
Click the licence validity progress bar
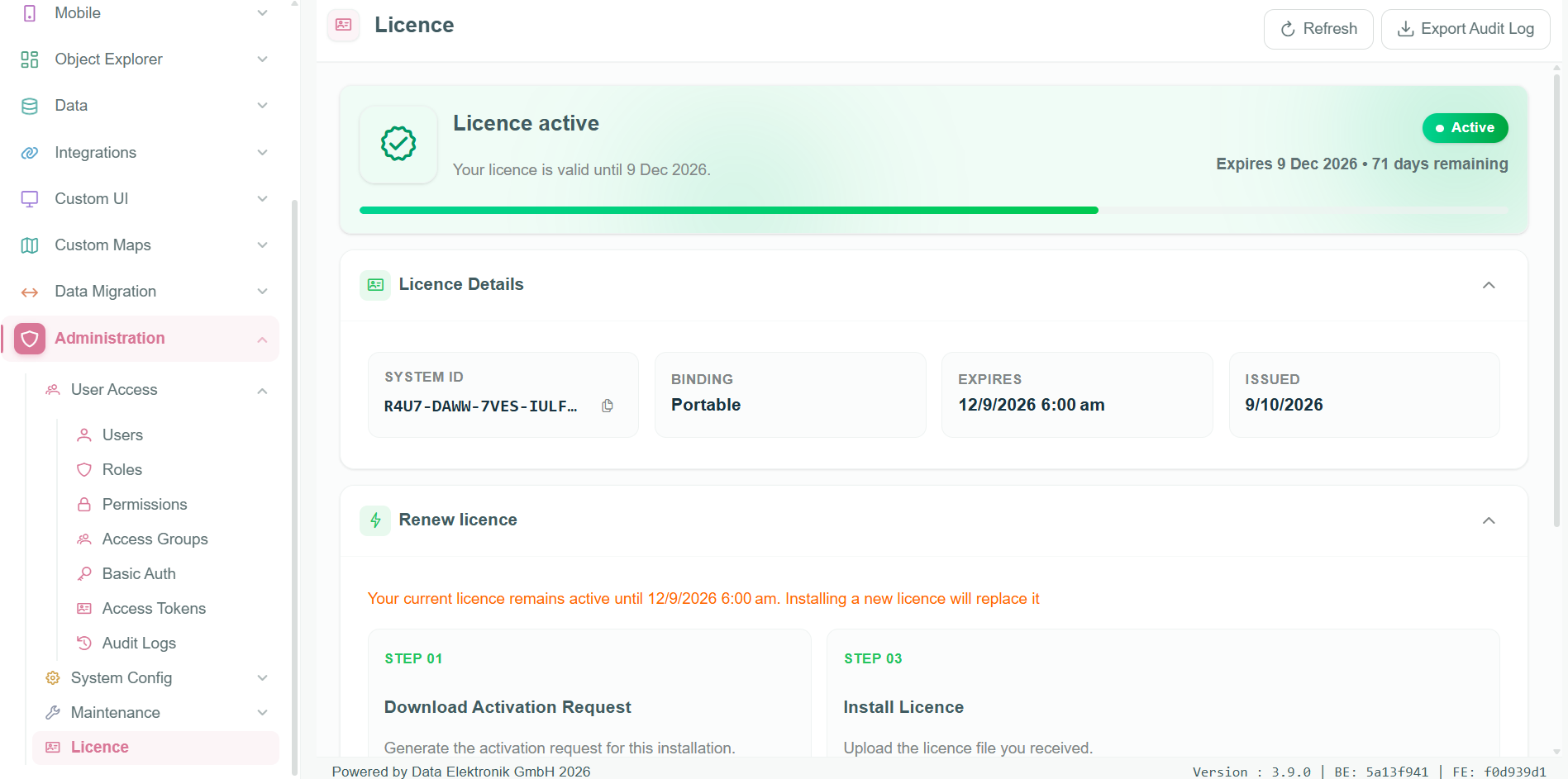point(934,211)
